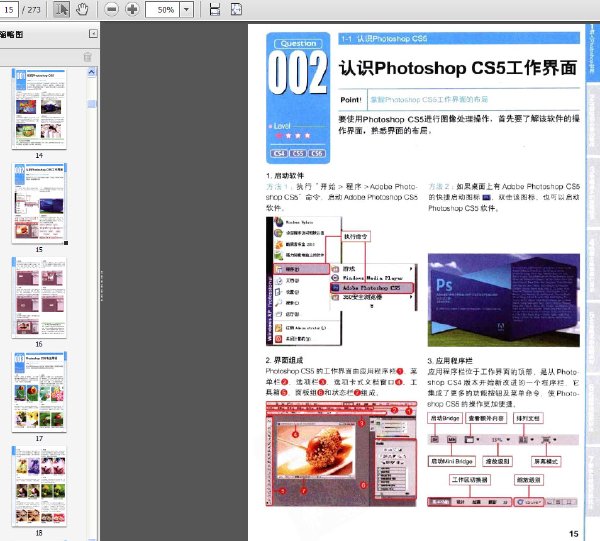
Task: Choose the fit width page view icon
Action: click(215, 10)
